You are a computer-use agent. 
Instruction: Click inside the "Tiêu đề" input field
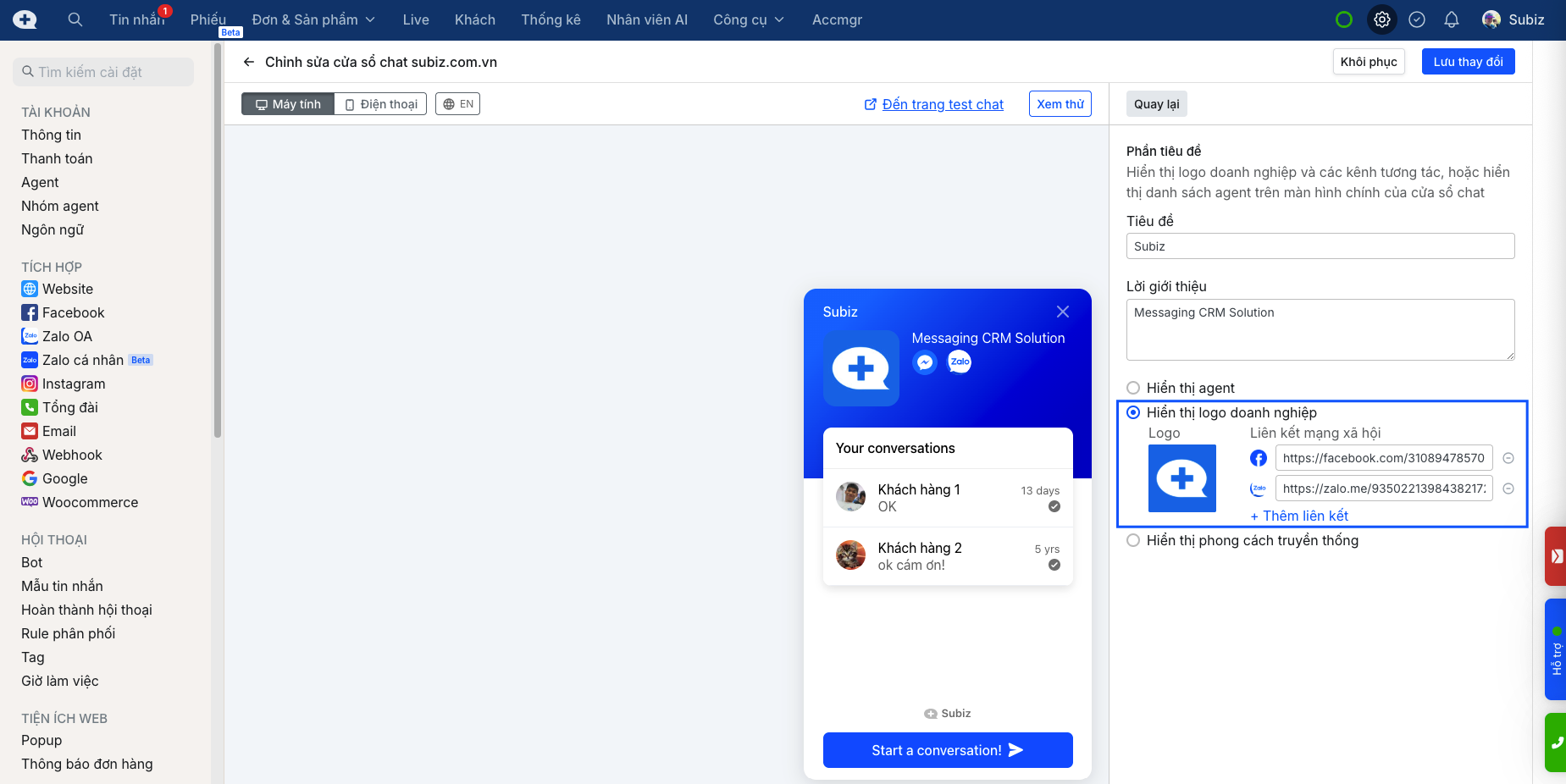coord(1320,246)
